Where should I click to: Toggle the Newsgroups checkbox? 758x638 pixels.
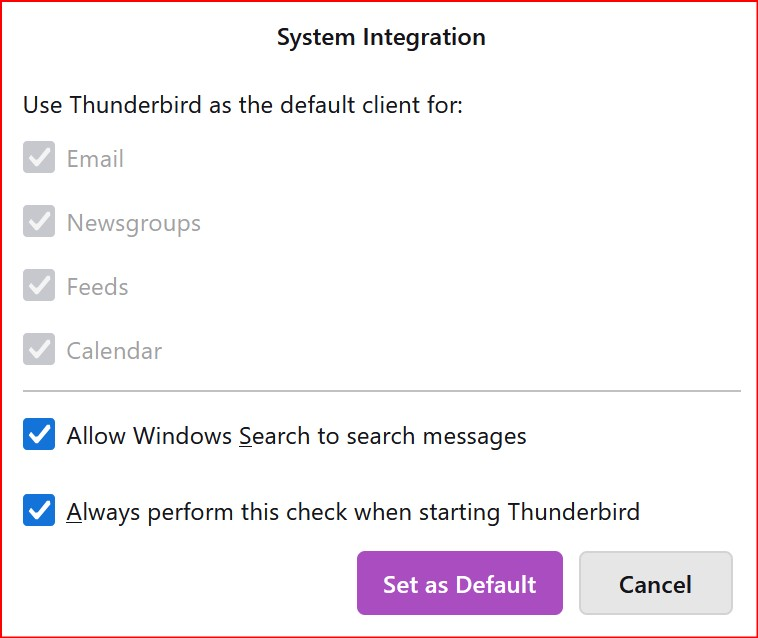click(39, 223)
